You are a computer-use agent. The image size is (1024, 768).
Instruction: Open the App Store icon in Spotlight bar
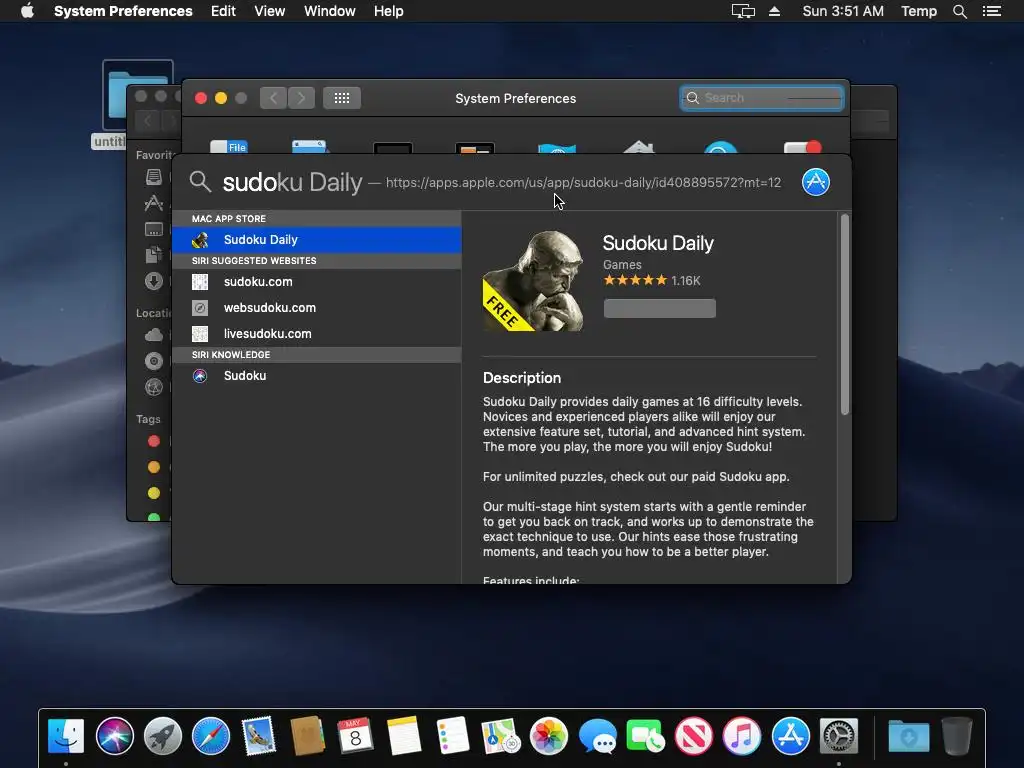point(816,182)
